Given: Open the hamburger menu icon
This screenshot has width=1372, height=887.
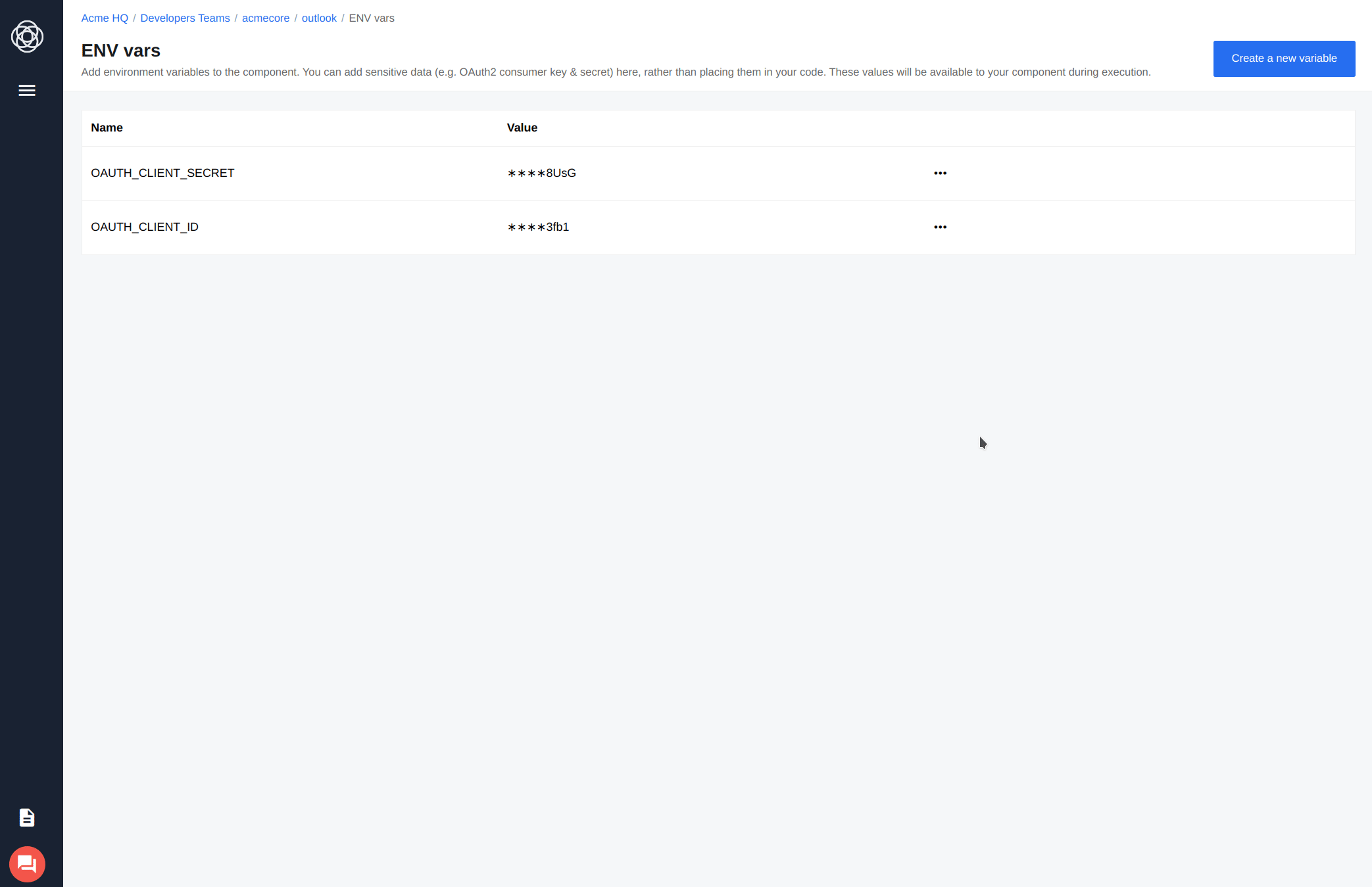Looking at the screenshot, I should (27, 90).
